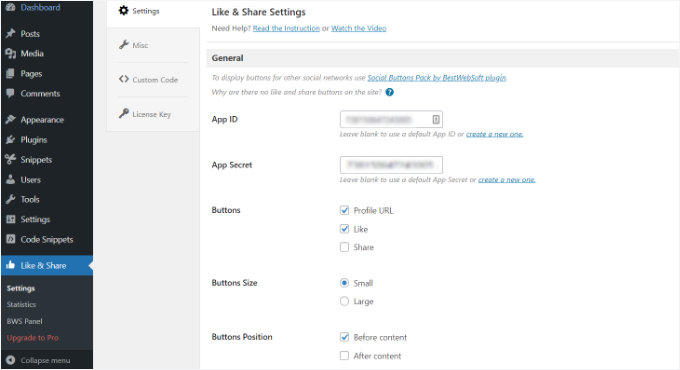
Task: Open the Media menu
Action: pyautogui.click(x=47, y=53)
